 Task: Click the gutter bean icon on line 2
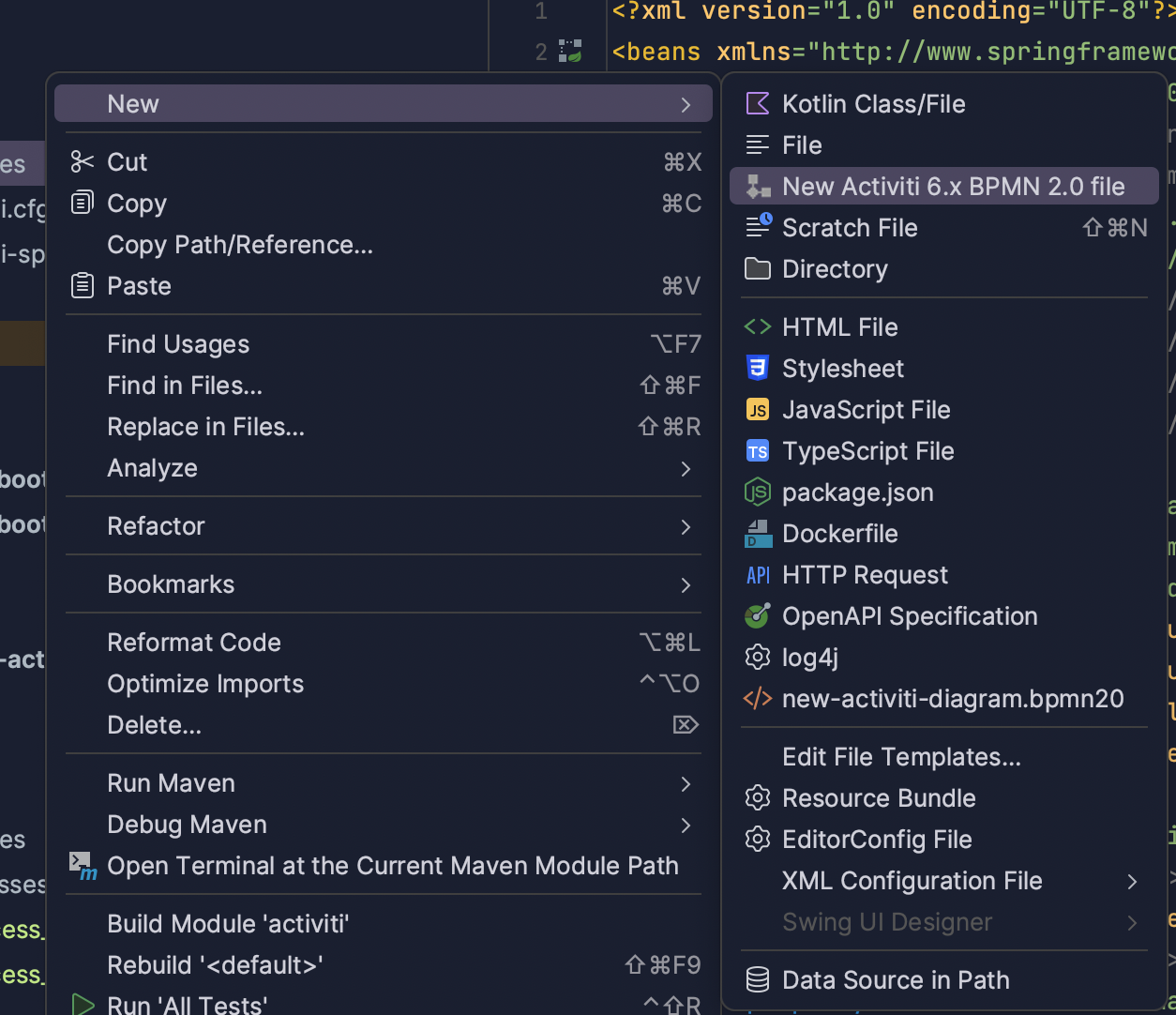coord(570,51)
